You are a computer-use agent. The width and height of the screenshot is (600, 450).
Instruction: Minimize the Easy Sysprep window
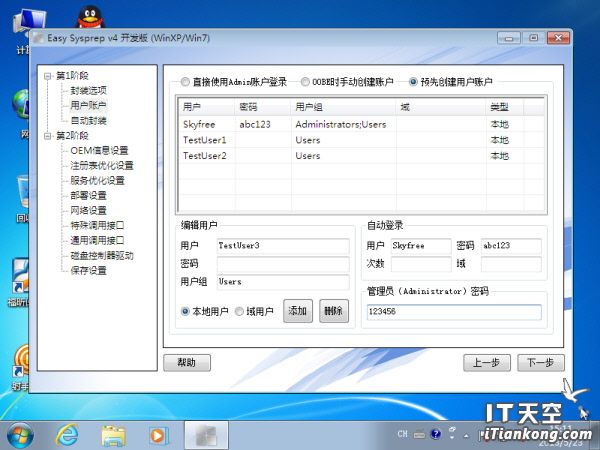509,38
